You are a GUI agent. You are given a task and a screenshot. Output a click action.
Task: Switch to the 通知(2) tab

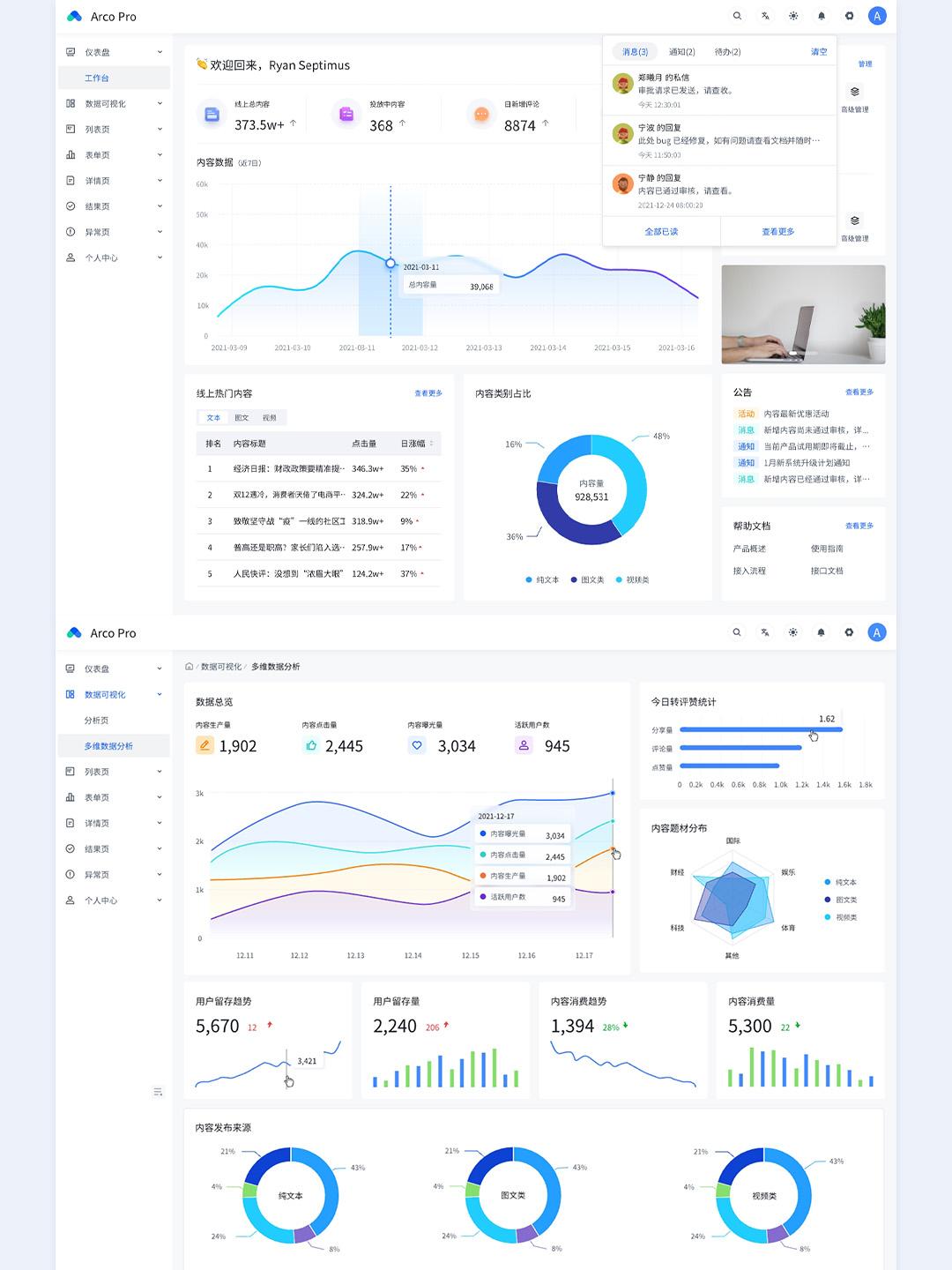(681, 52)
